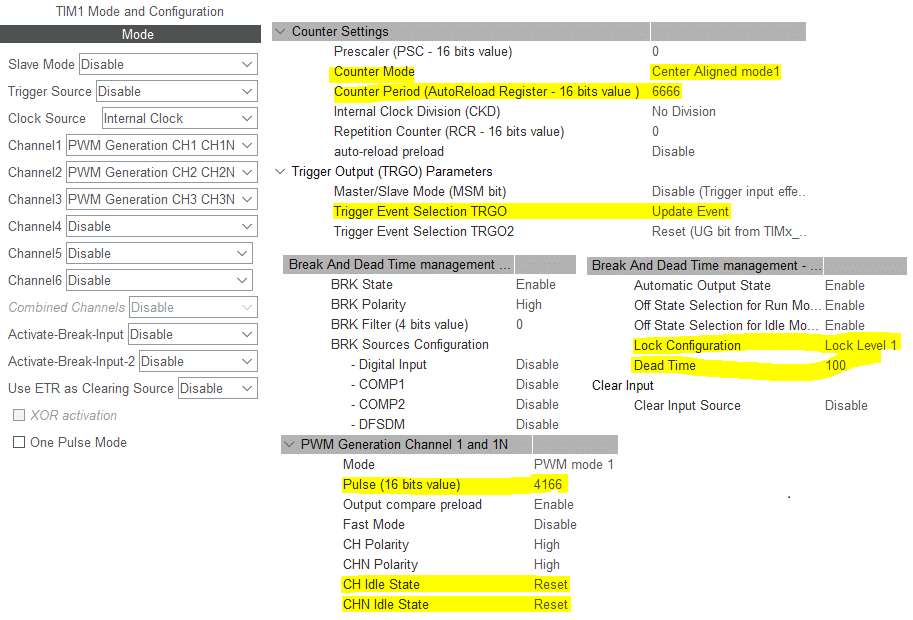Click the Dead Time value 100

click(835, 365)
